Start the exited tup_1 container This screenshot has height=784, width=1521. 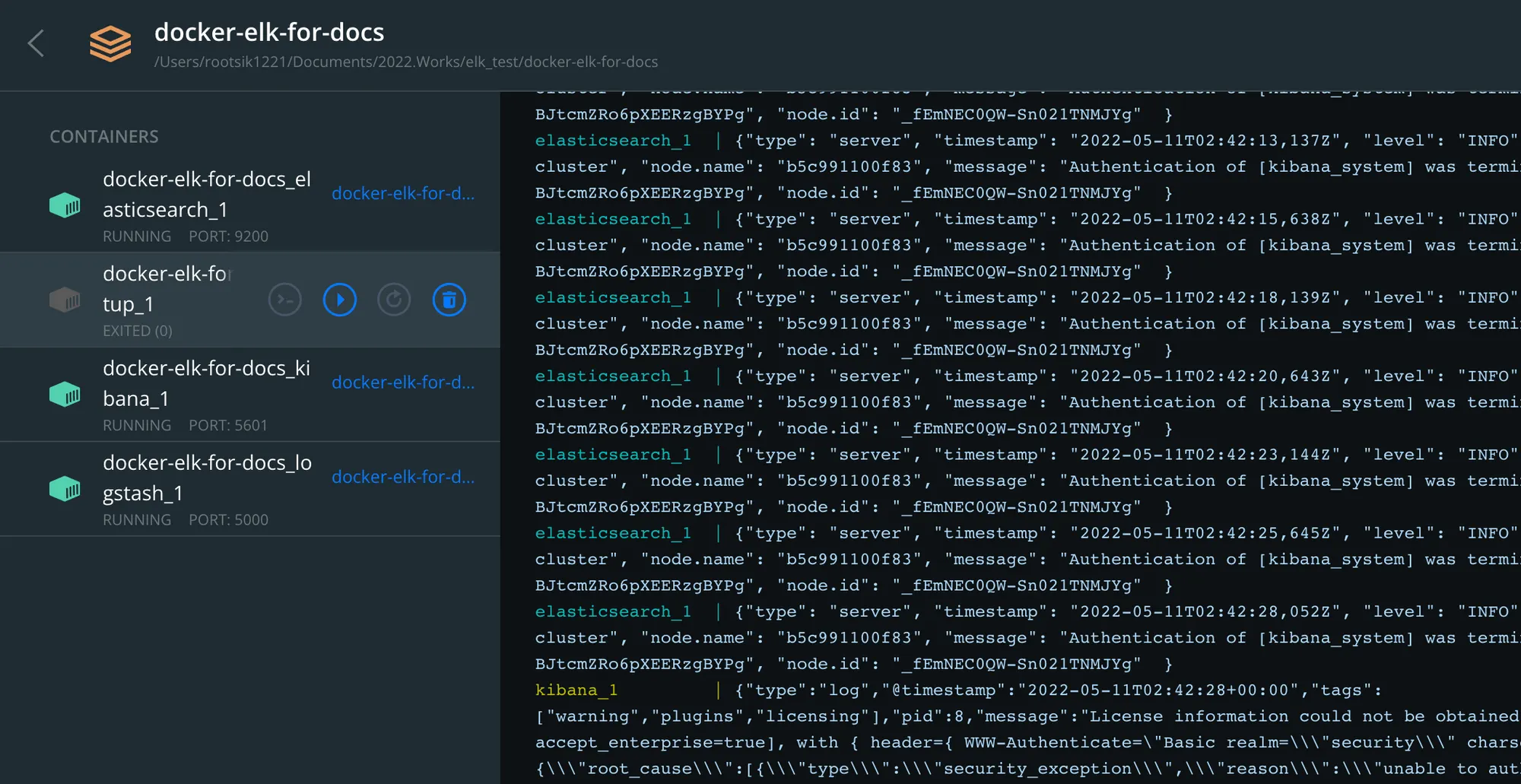pos(340,300)
